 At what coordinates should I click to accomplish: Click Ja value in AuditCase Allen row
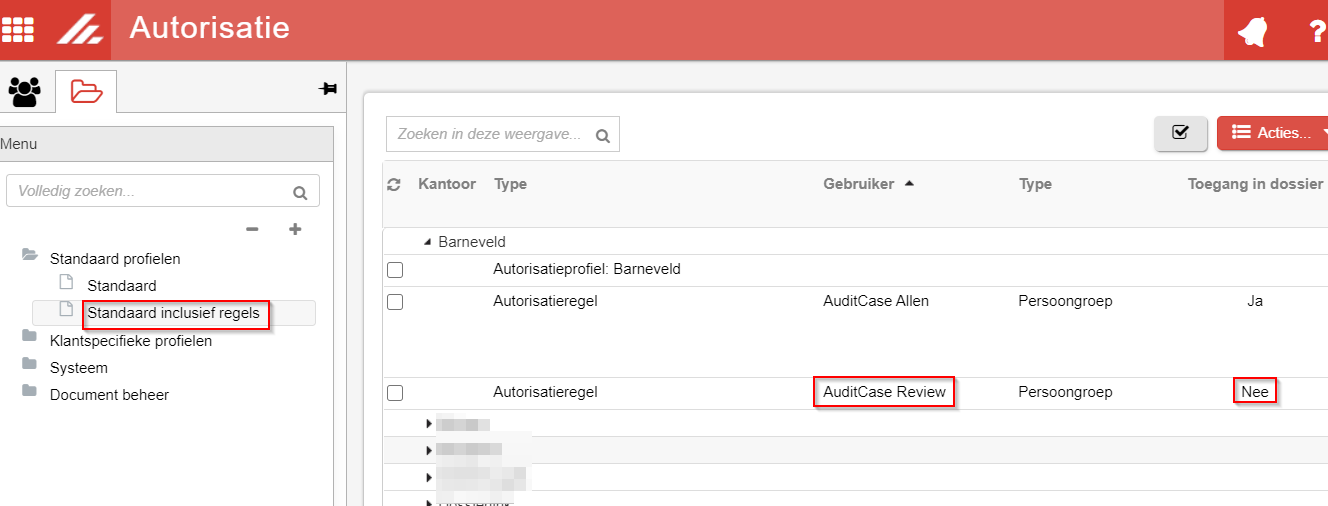pyautogui.click(x=1255, y=300)
